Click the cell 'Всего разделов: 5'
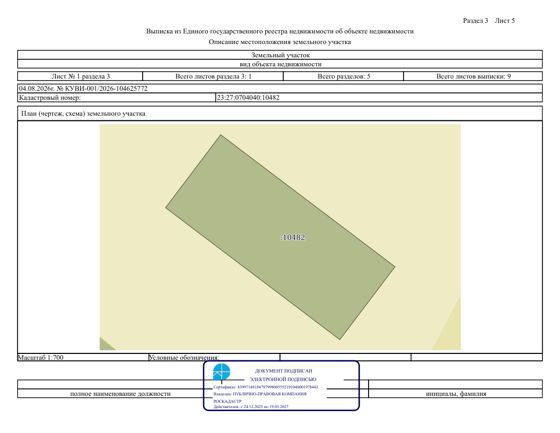Image resolution: width=560 pixels, height=433 pixels. pyautogui.click(x=344, y=76)
